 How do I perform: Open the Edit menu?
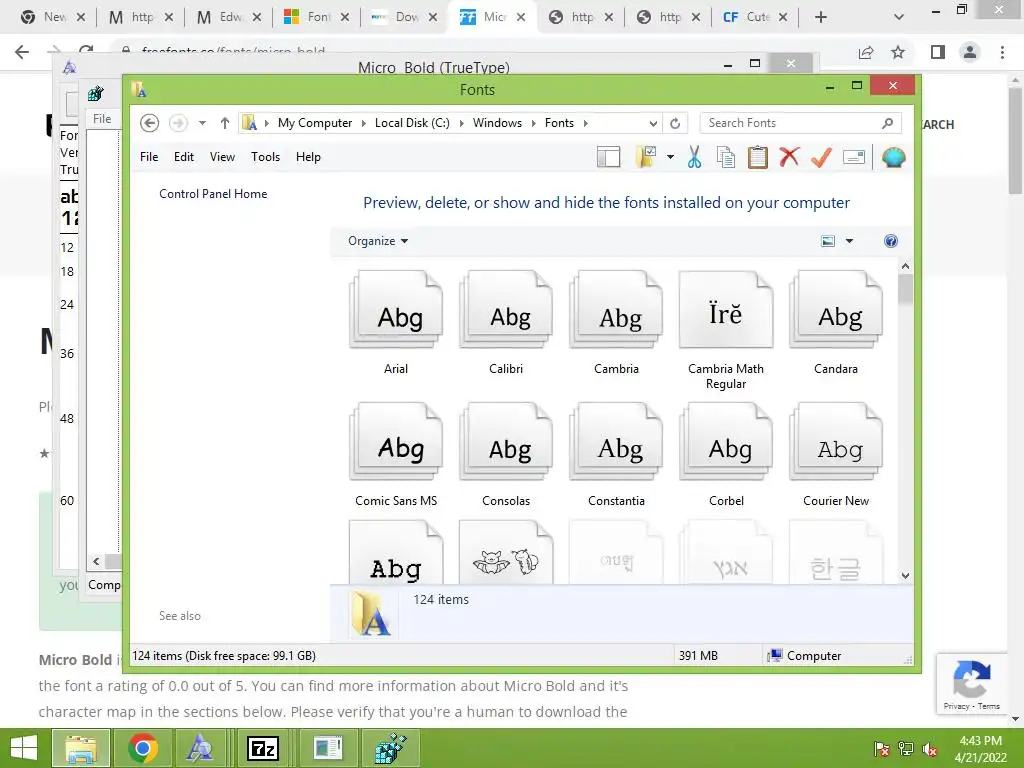pos(184,157)
